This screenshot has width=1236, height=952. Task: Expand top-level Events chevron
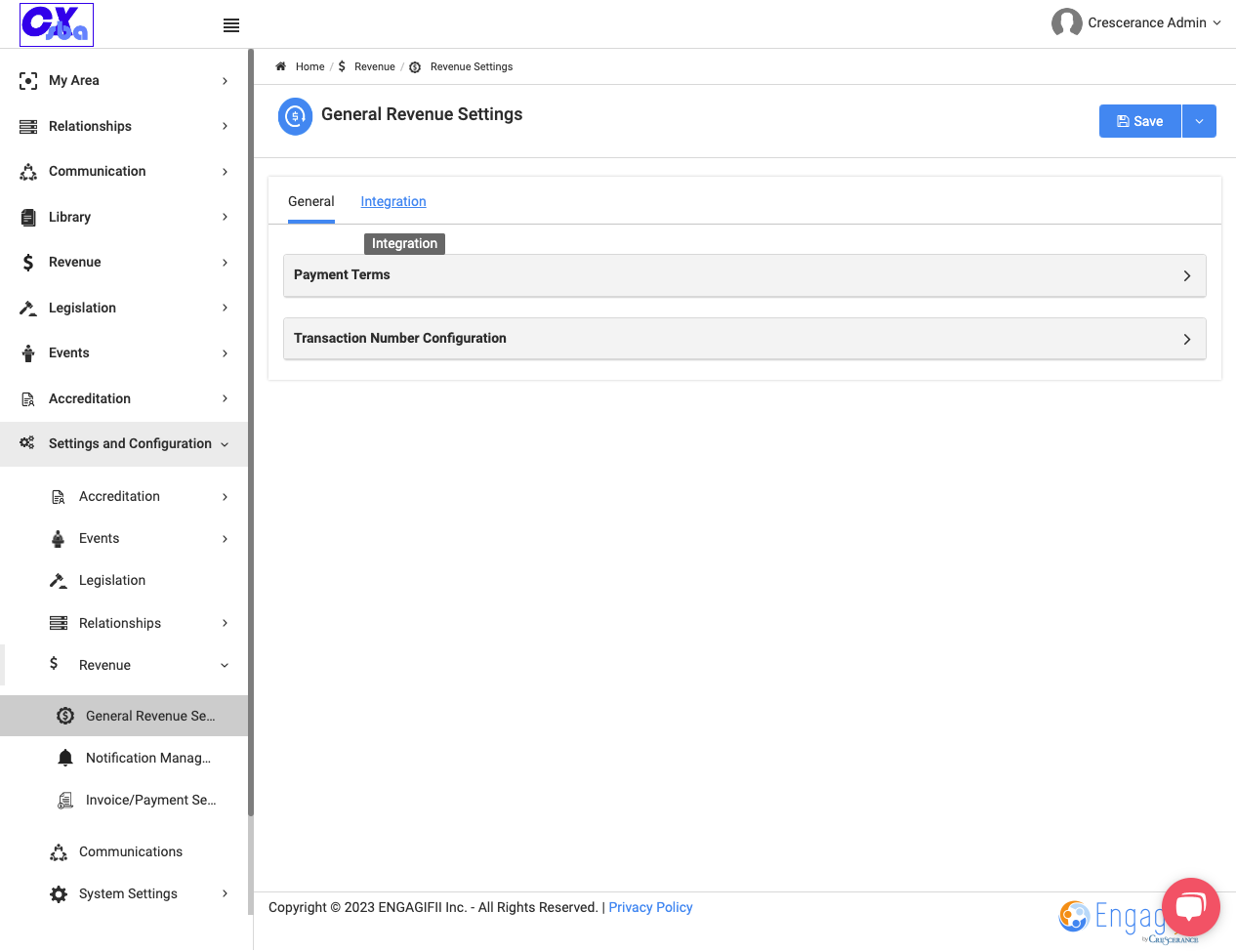click(x=225, y=353)
